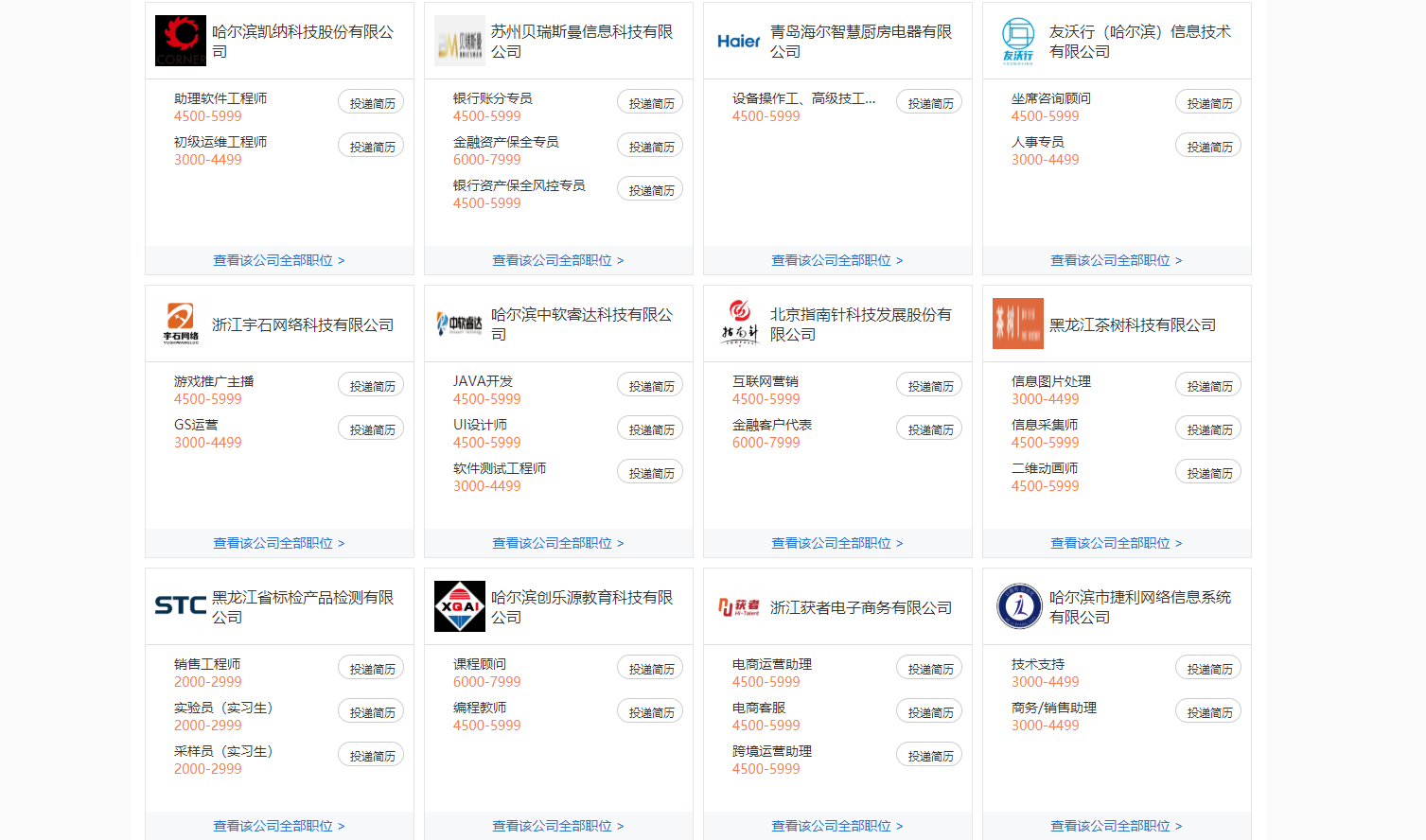
Task: Submit resume for 设备操作工、高级技工
Action: 929,102
